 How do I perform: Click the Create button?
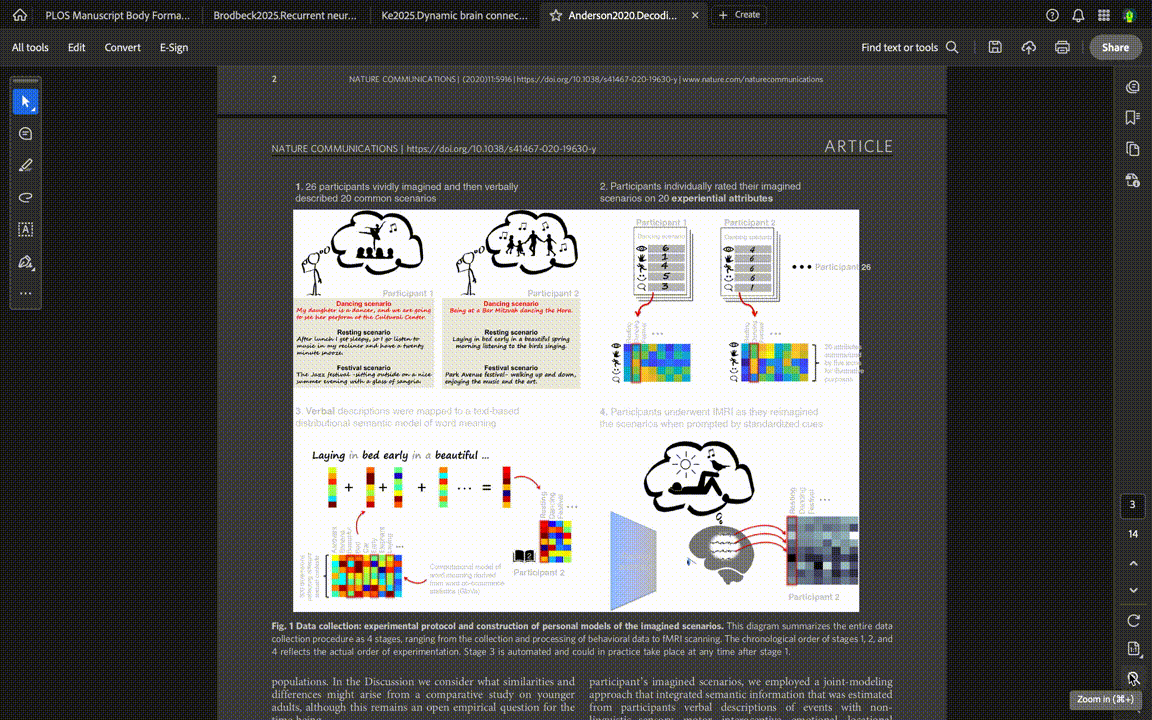pos(739,15)
